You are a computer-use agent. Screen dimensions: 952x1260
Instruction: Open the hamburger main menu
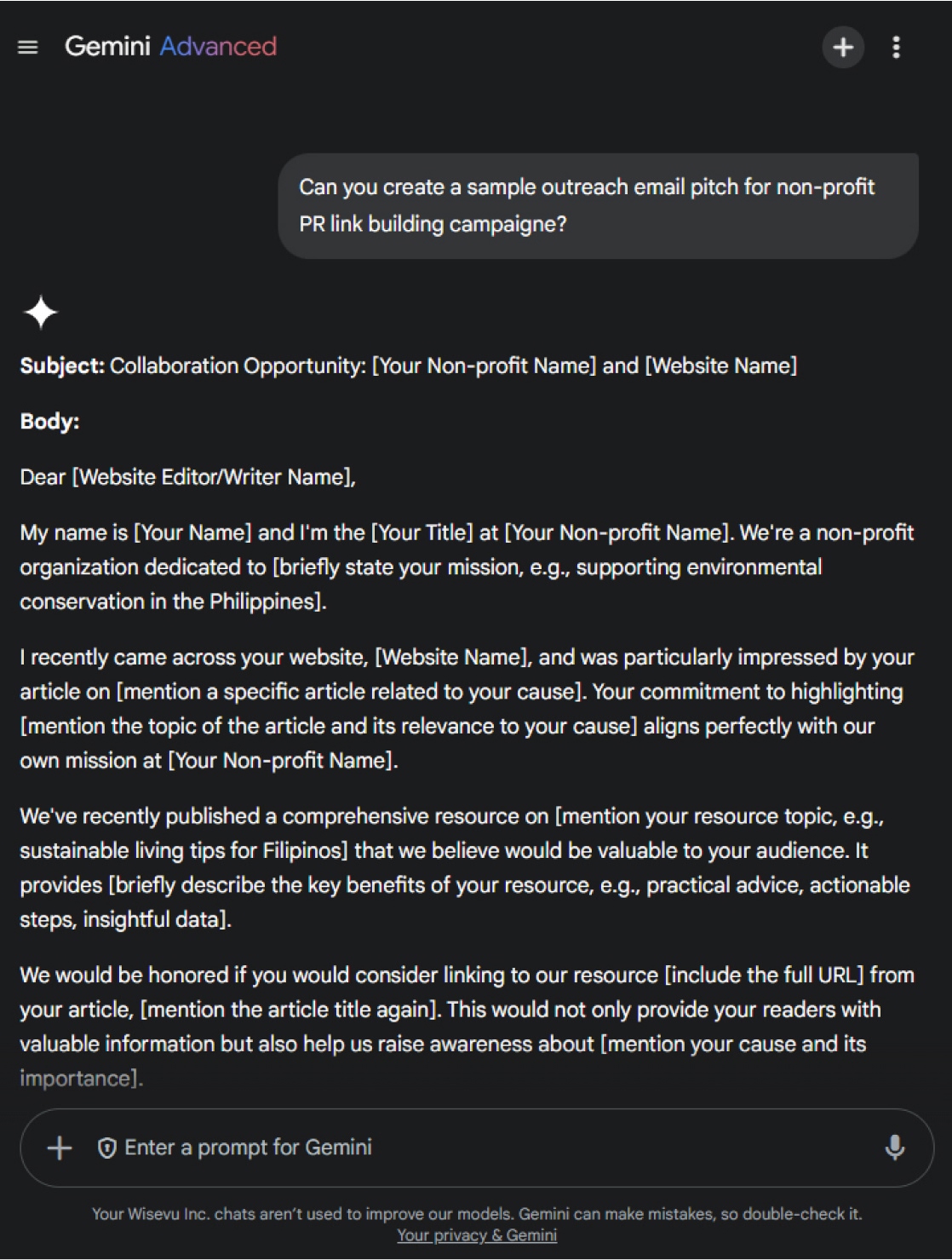[28, 48]
